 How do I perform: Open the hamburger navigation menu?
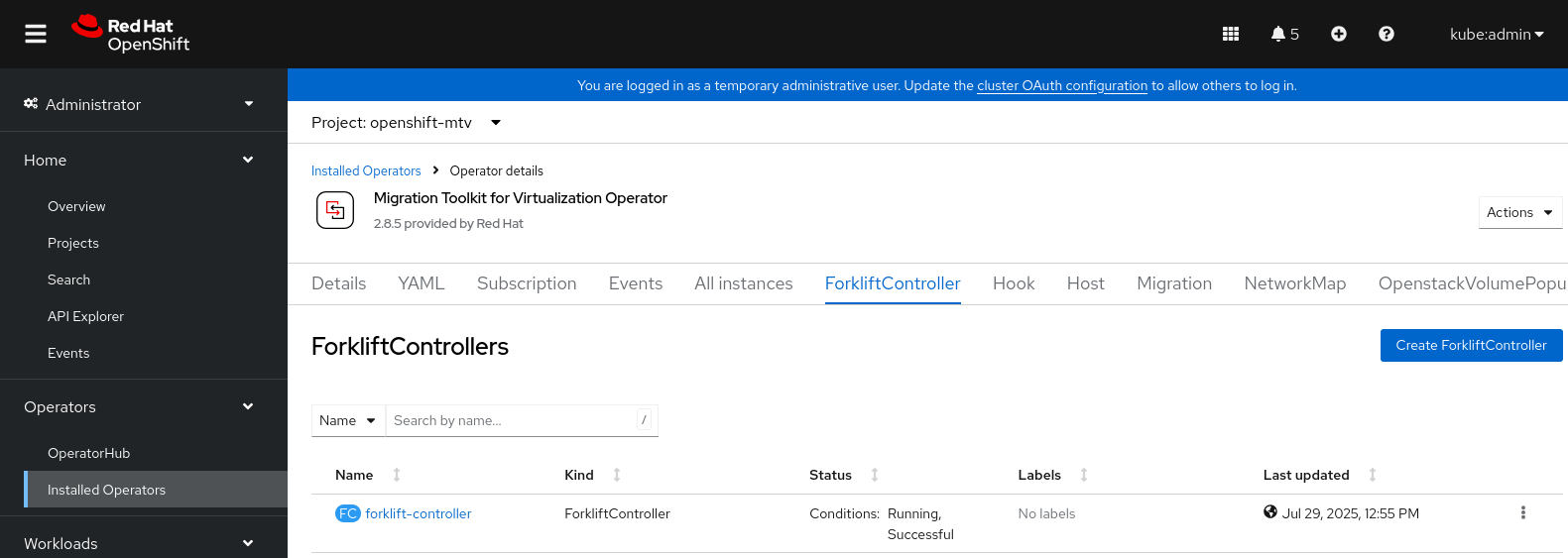click(x=36, y=34)
